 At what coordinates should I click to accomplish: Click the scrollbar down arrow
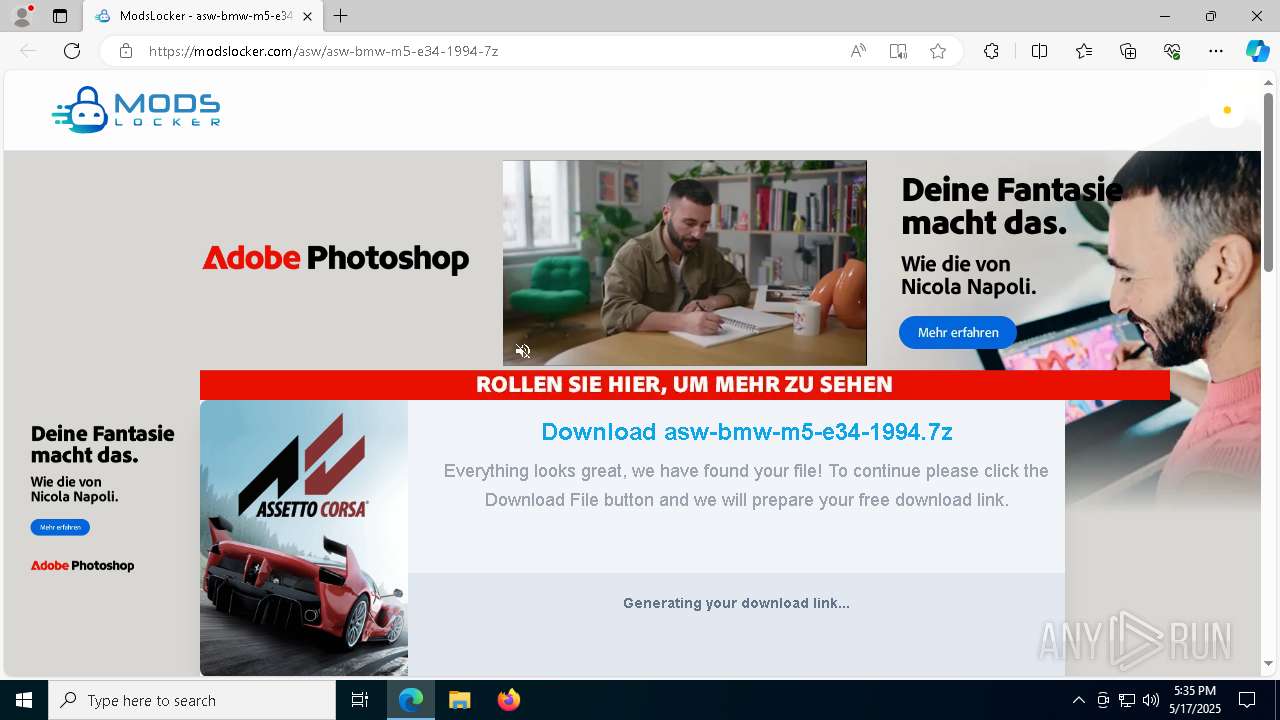point(1268,663)
